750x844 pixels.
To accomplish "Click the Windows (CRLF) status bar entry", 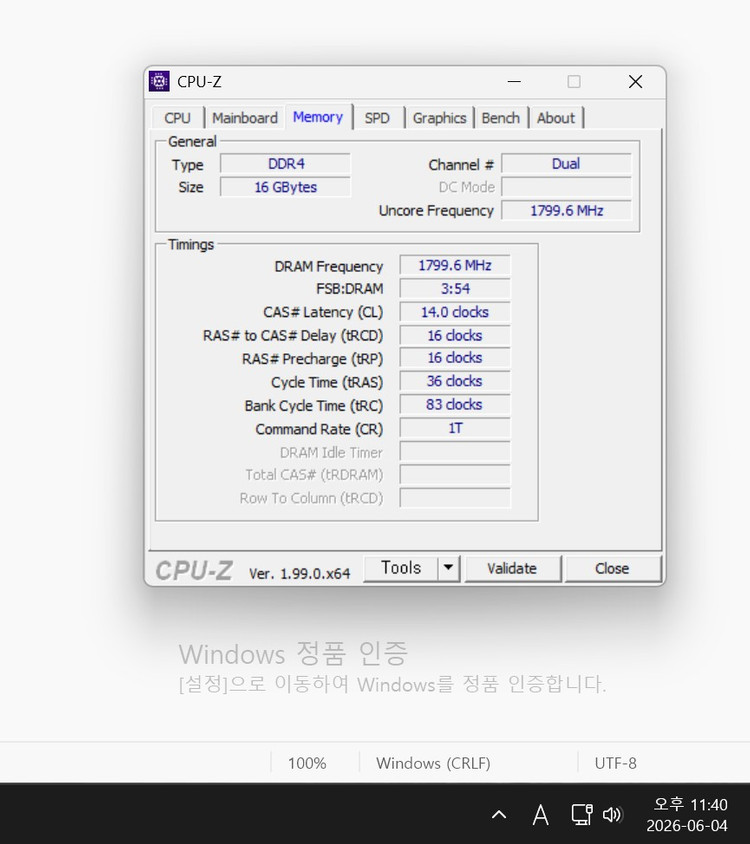I will pos(433,763).
